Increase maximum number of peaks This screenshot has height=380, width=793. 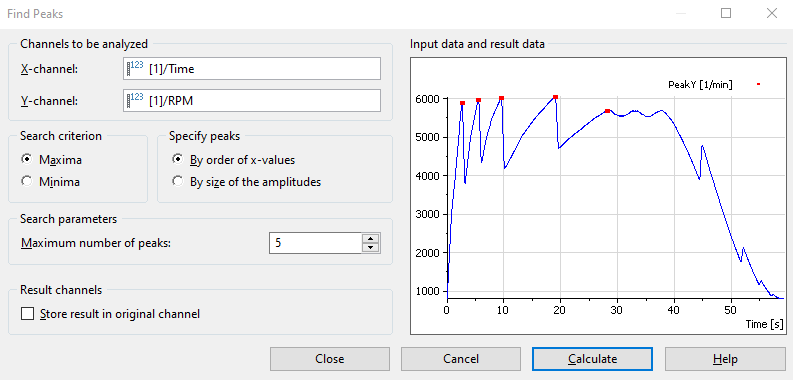point(371,239)
